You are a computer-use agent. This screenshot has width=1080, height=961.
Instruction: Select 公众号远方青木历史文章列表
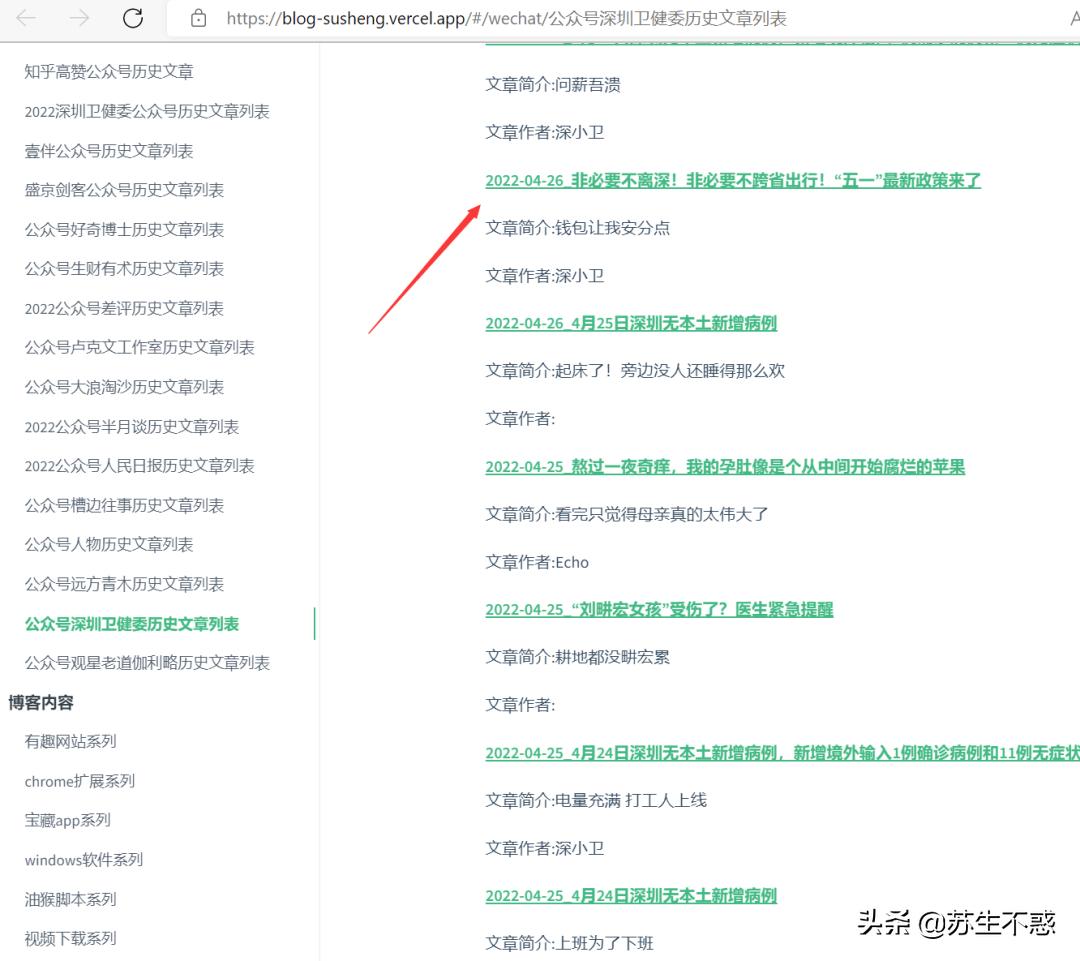click(x=124, y=584)
